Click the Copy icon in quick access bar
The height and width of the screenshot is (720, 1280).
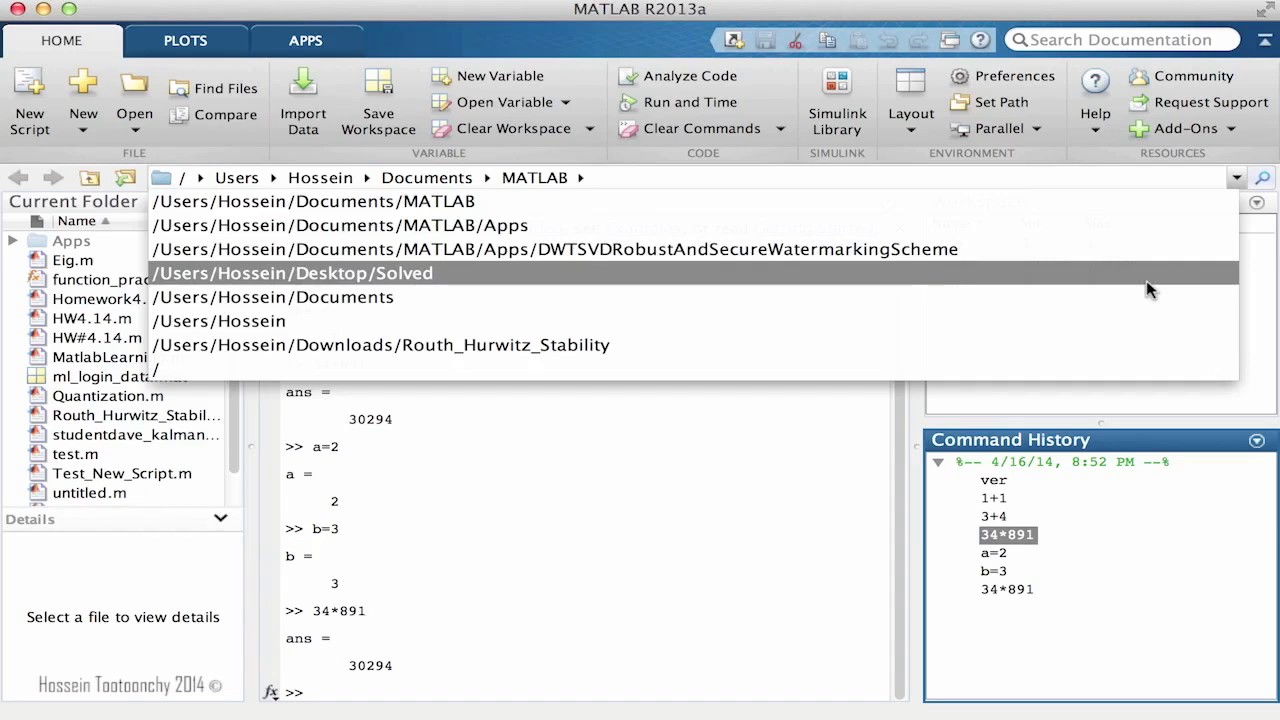click(826, 40)
